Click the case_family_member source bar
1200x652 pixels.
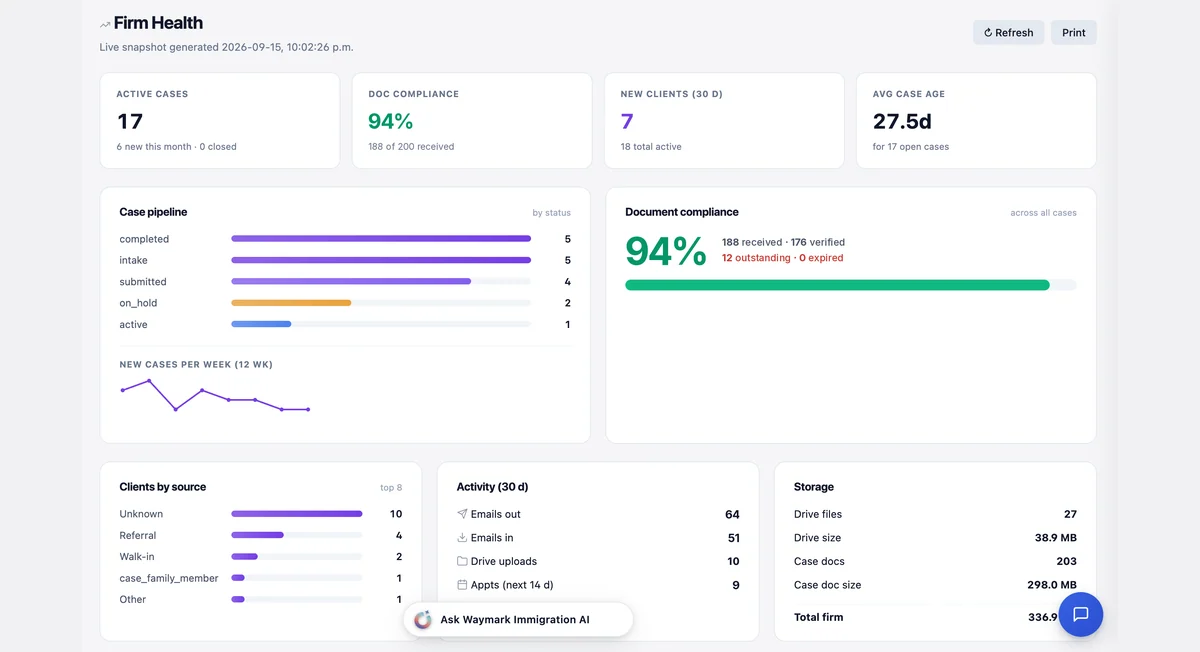click(x=238, y=578)
